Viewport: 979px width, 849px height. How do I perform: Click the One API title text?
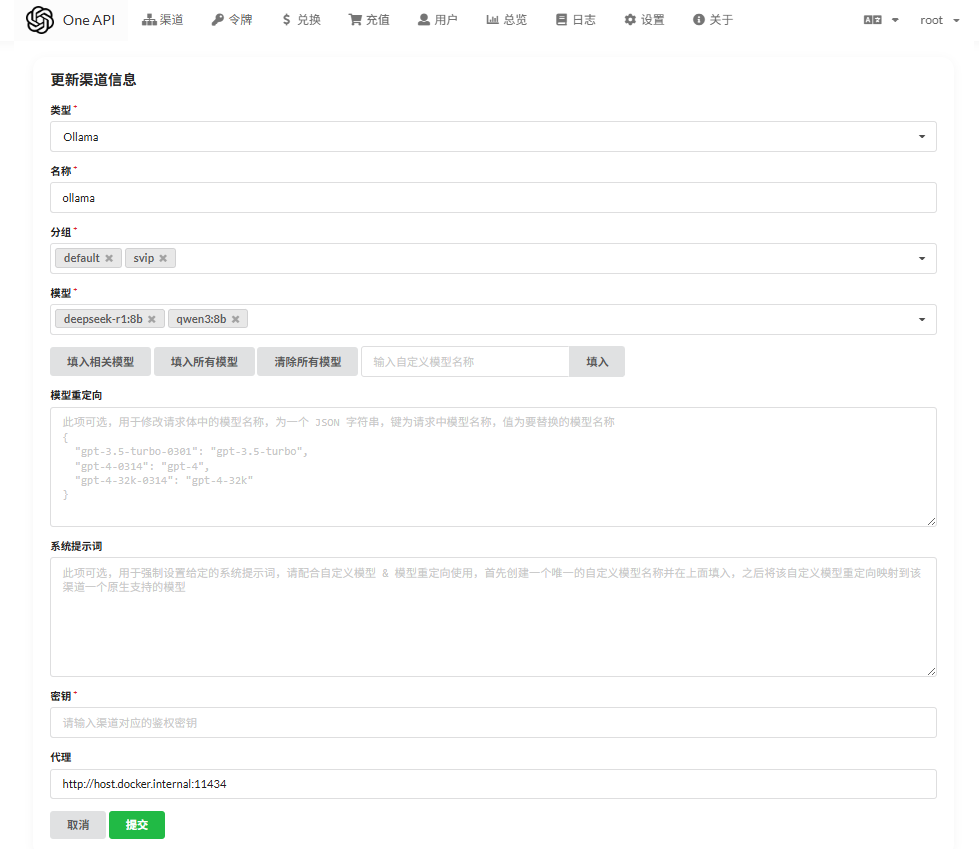point(89,20)
